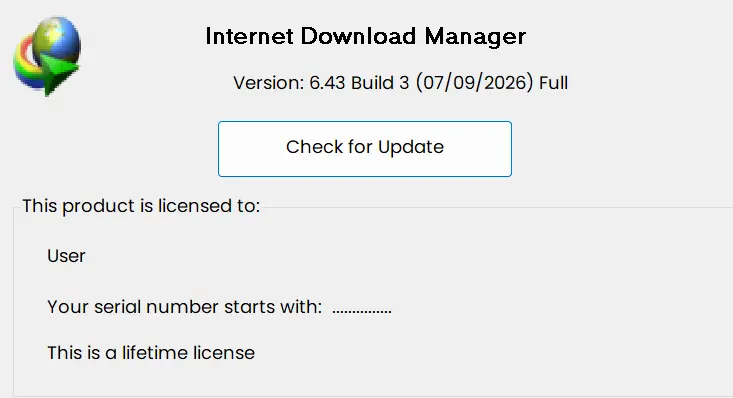Click the licensed user name 'User'
The height and width of the screenshot is (398, 733).
[66, 256]
